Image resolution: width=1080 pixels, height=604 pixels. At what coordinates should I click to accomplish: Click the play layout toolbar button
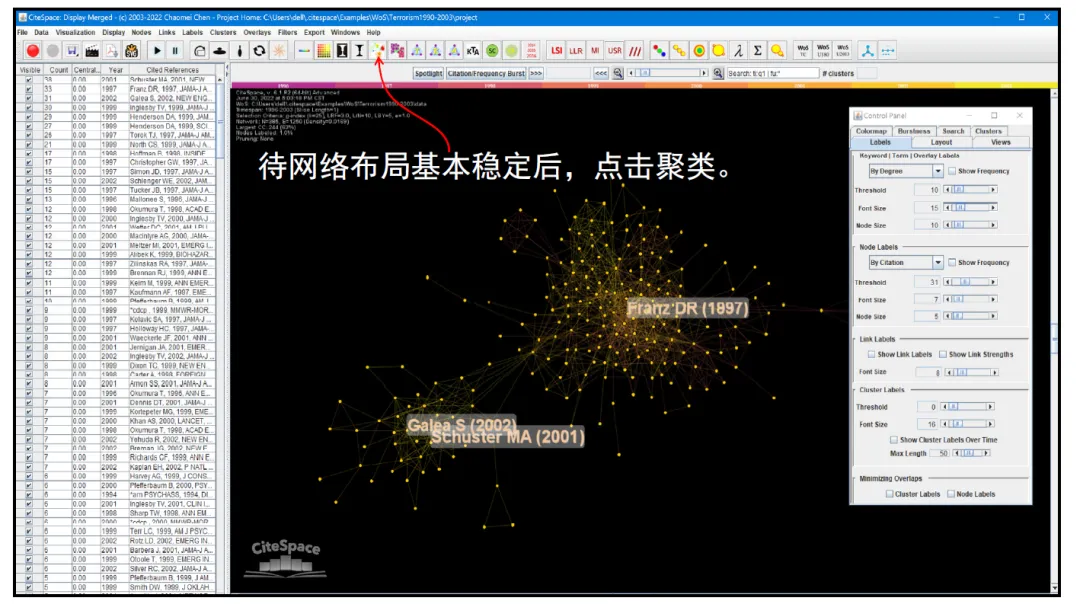157,50
